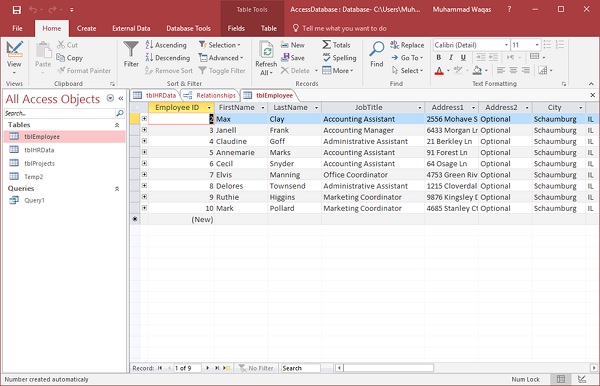Screen dimensions: 600x386
Task: Switch to Design View in status bar
Action: click(582, 379)
